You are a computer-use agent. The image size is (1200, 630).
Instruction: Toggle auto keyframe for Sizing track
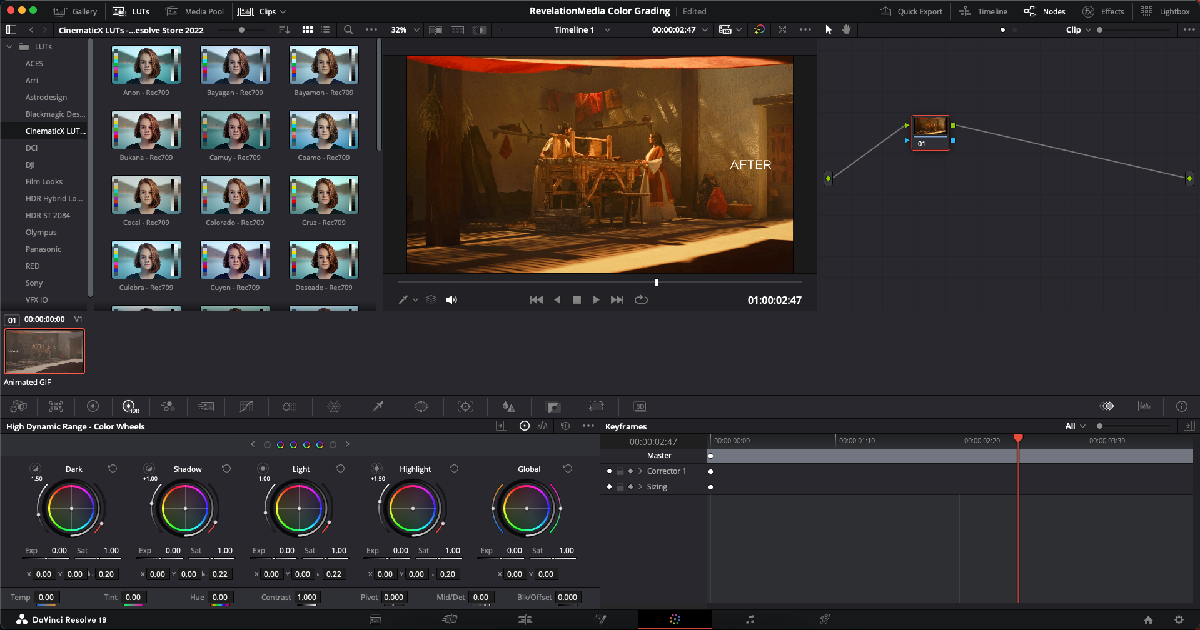[x=630, y=487]
